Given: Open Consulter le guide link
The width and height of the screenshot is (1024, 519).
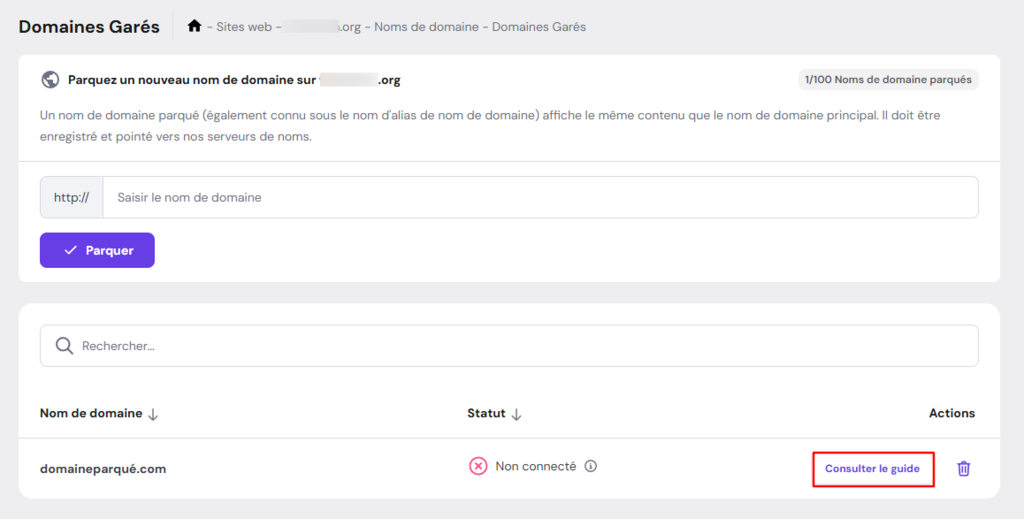Looking at the screenshot, I should [872, 469].
